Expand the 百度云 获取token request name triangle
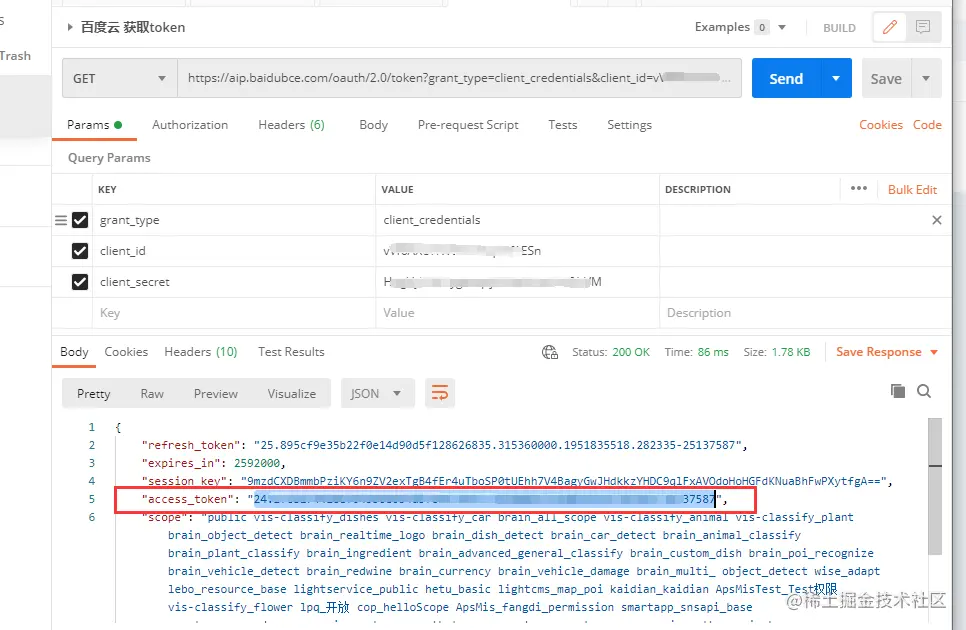The width and height of the screenshot is (966, 630). coord(70,27)
